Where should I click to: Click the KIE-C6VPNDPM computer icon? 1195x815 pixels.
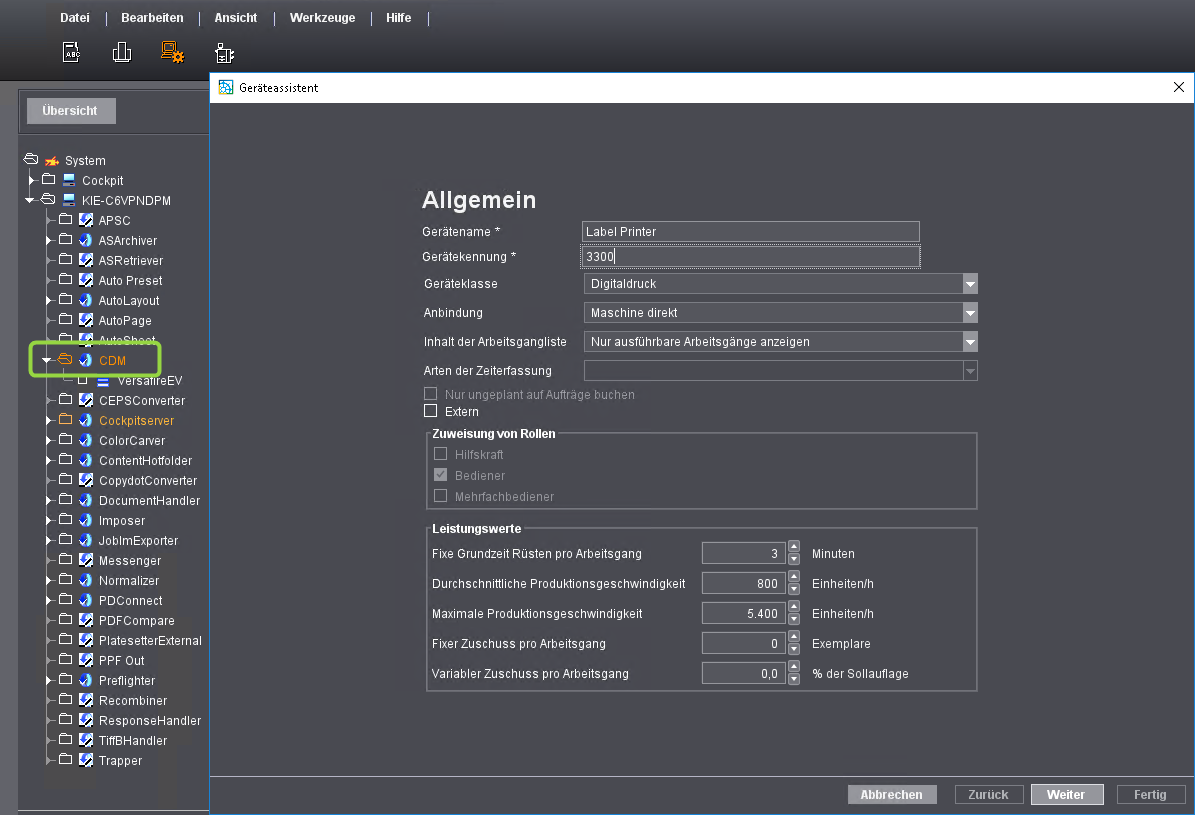coord(69,201)
